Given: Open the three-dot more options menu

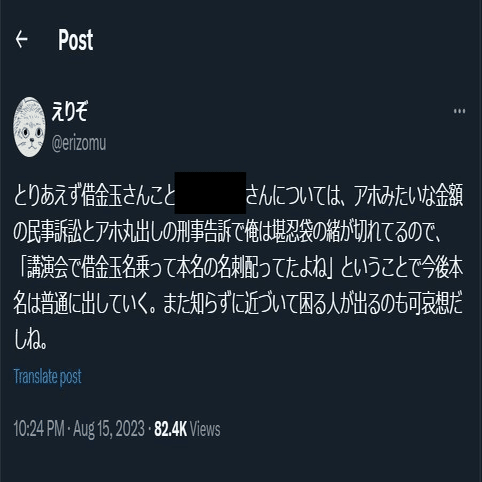Looking at the screenshot, I should [459, 111].
